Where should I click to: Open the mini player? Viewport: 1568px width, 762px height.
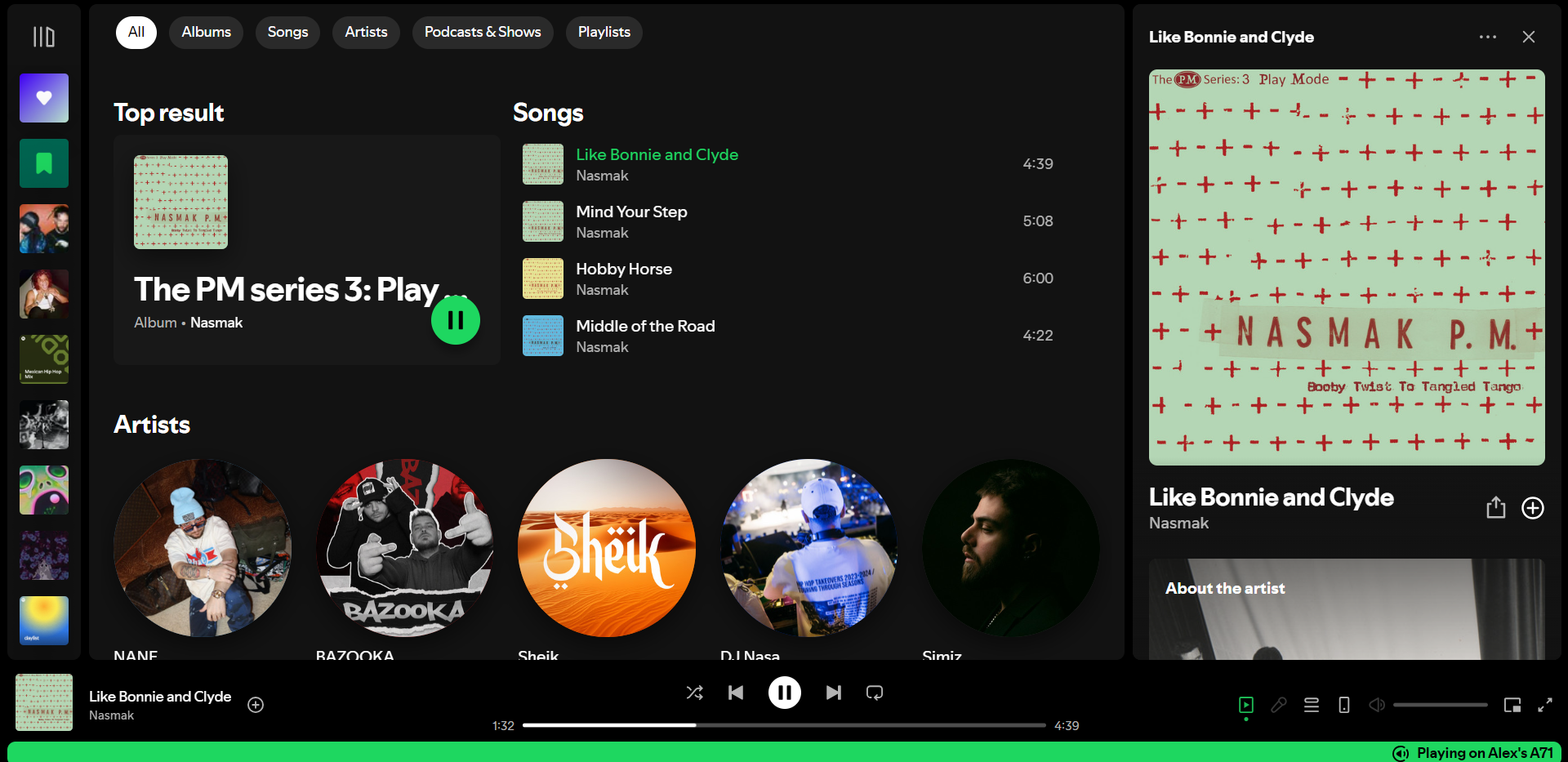1512,705
